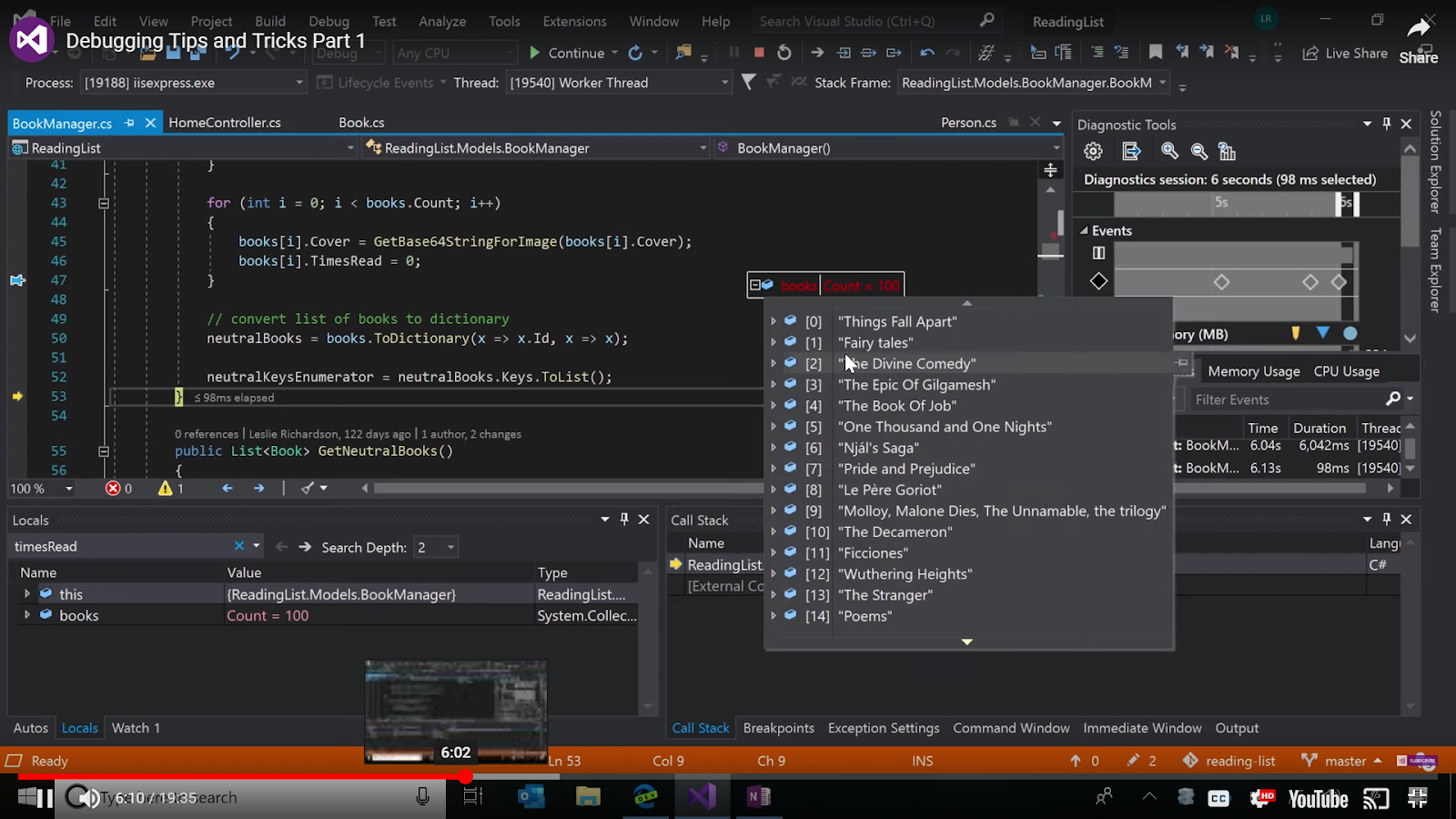The image size is (1456, 819).
Task: Restart the debug session icon
Action: 784,53
